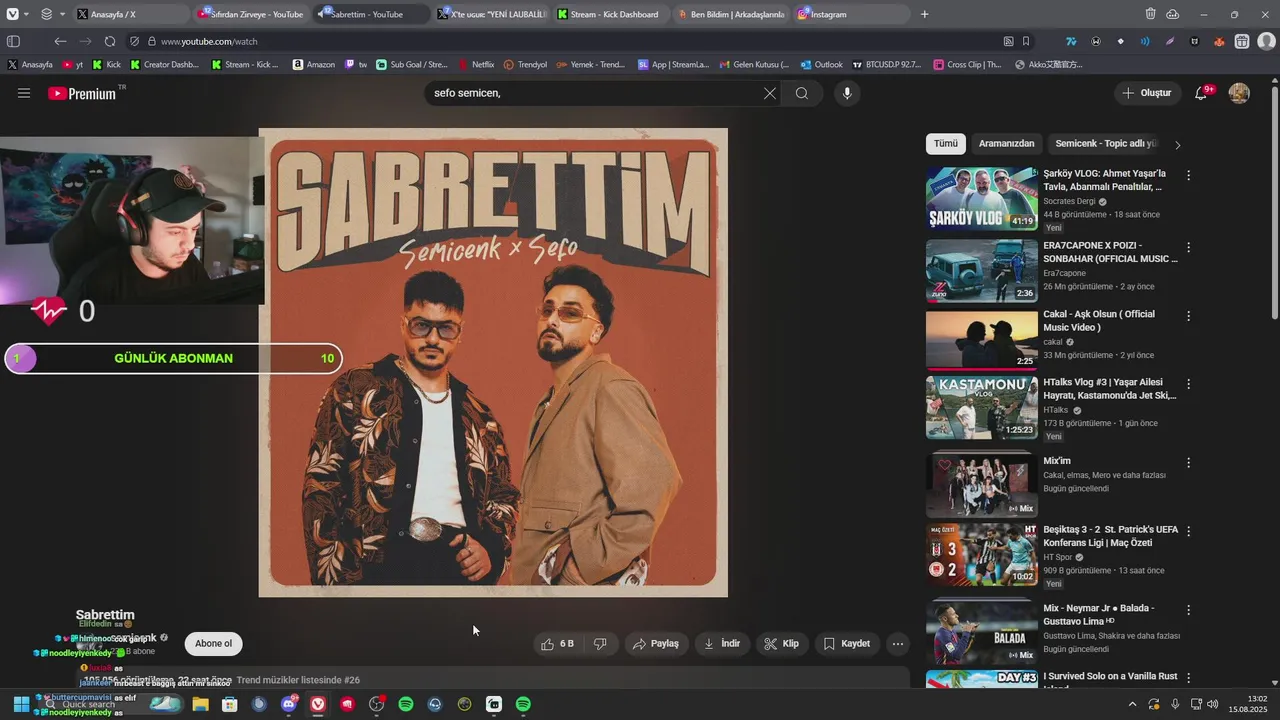Open closed tabs trash icon
Viewport: 1280px width, 720px height.
(x=1150, y=14)
